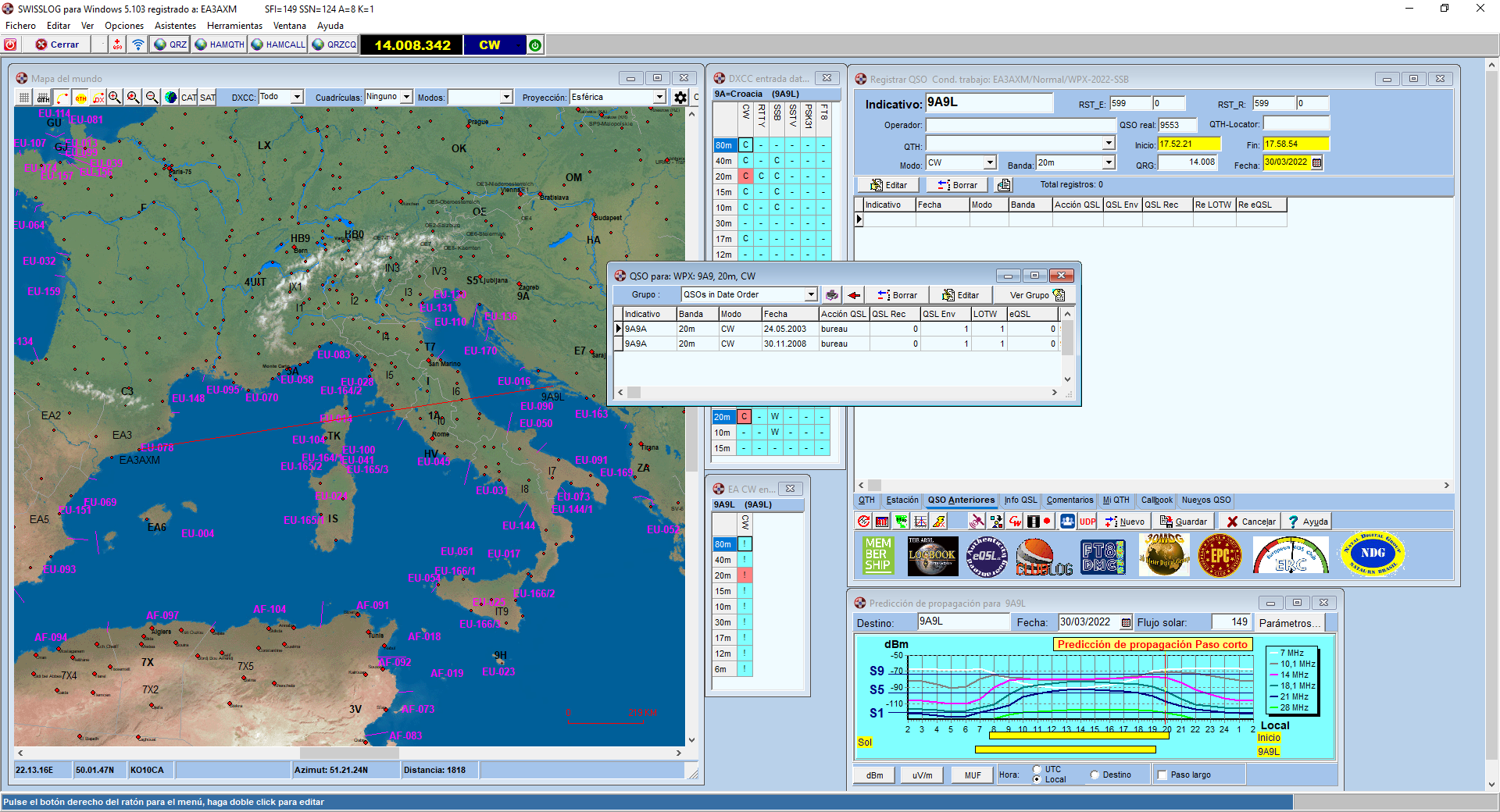The height and width of the screenshot is (812, 1500).
Task: Switch to the Callbook tab
Action: pyautogui.click(x=1156, y=500)
